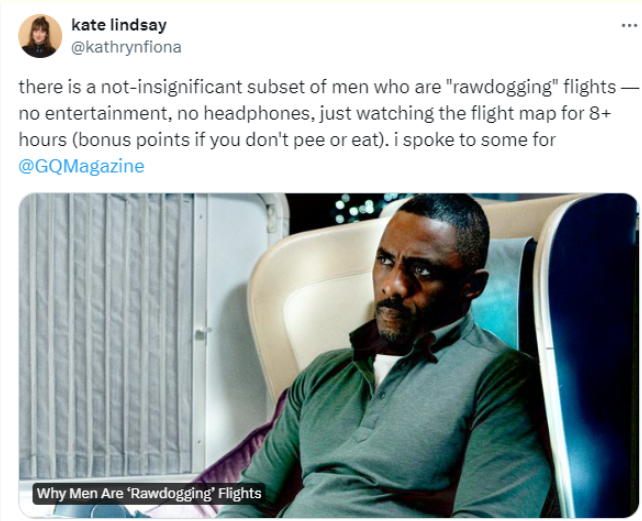
Task: Open the kate lindsay display name
Action: coord(119,25)
